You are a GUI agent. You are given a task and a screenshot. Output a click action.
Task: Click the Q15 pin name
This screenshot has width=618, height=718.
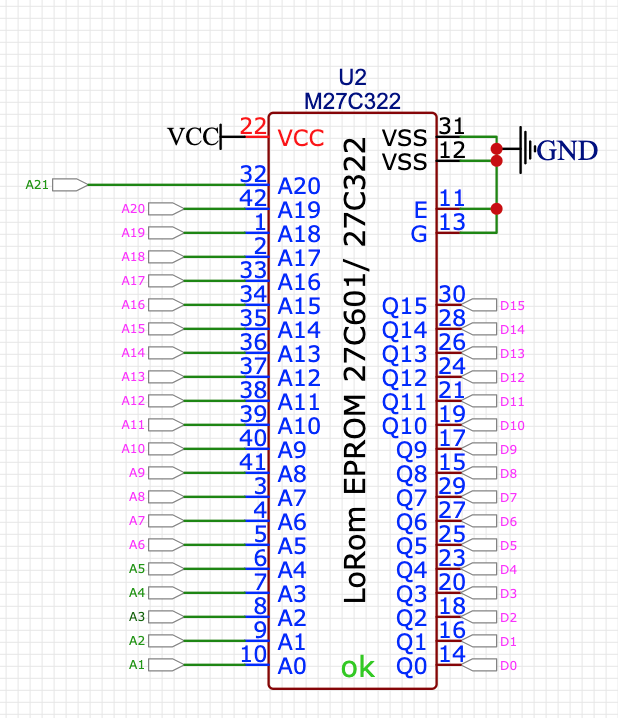(405, 306)
